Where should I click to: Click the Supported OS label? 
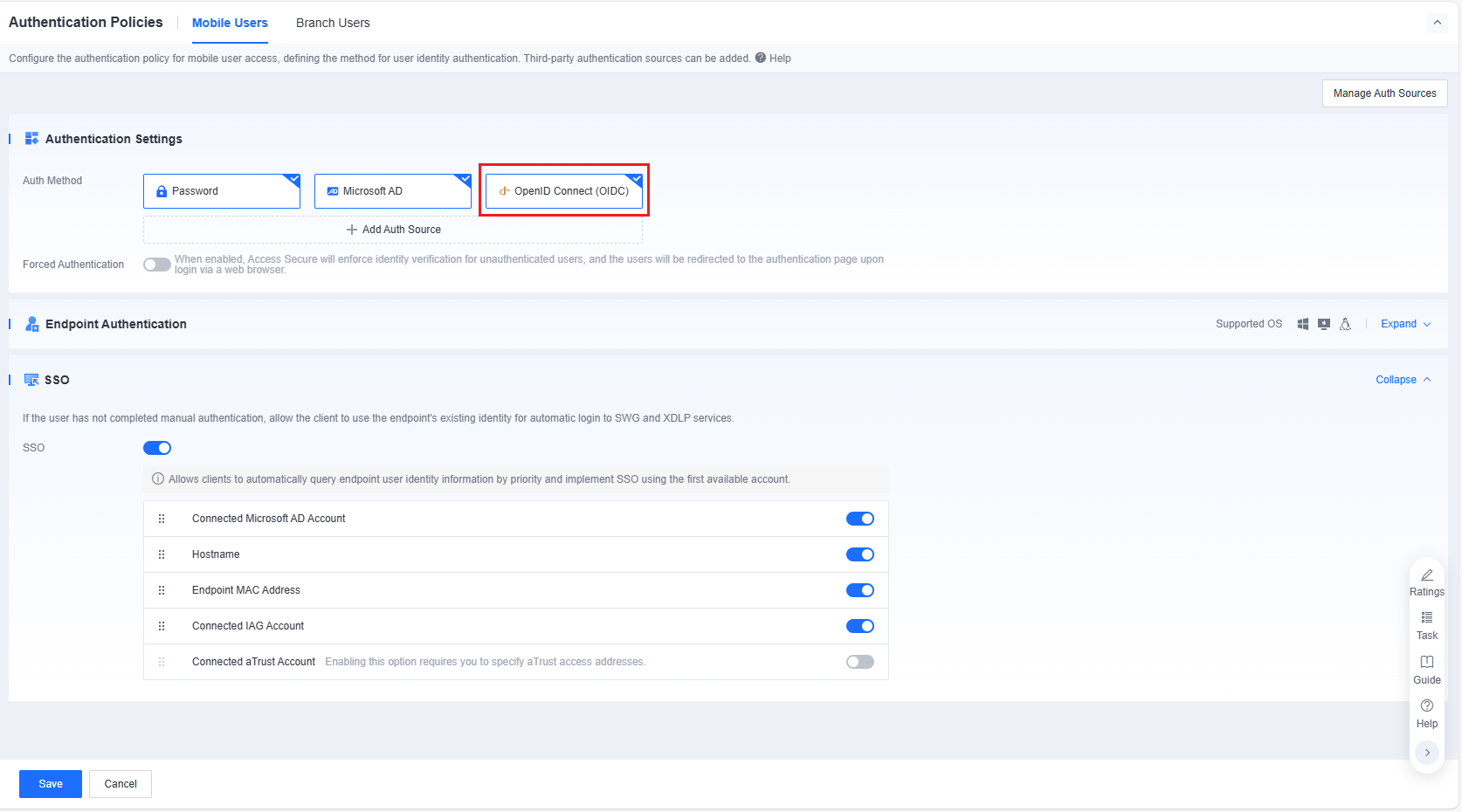coord(1249,324)
